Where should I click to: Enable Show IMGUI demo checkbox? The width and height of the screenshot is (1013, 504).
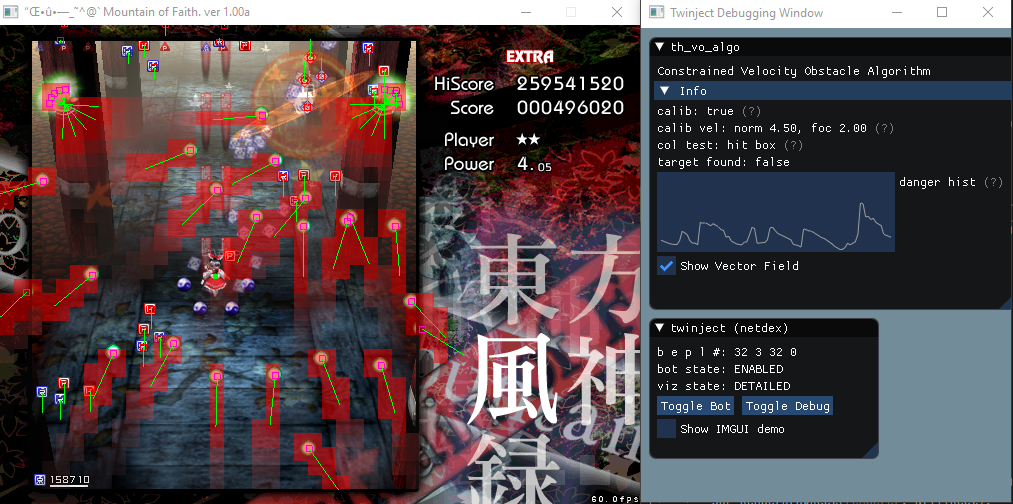[666, 428]
